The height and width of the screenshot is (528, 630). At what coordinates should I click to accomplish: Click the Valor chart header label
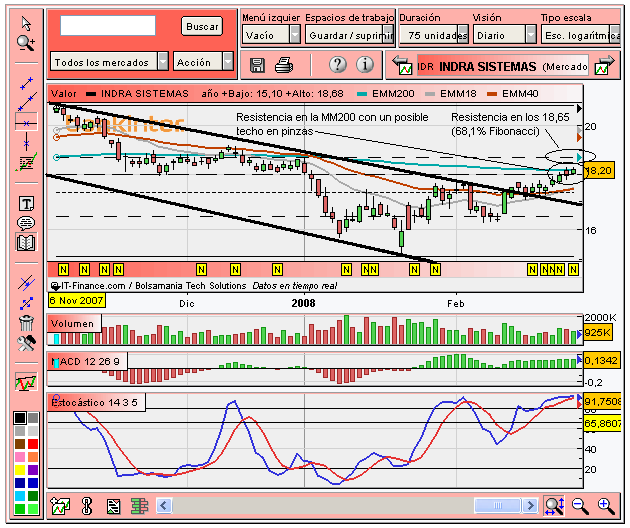pos(63,94)
